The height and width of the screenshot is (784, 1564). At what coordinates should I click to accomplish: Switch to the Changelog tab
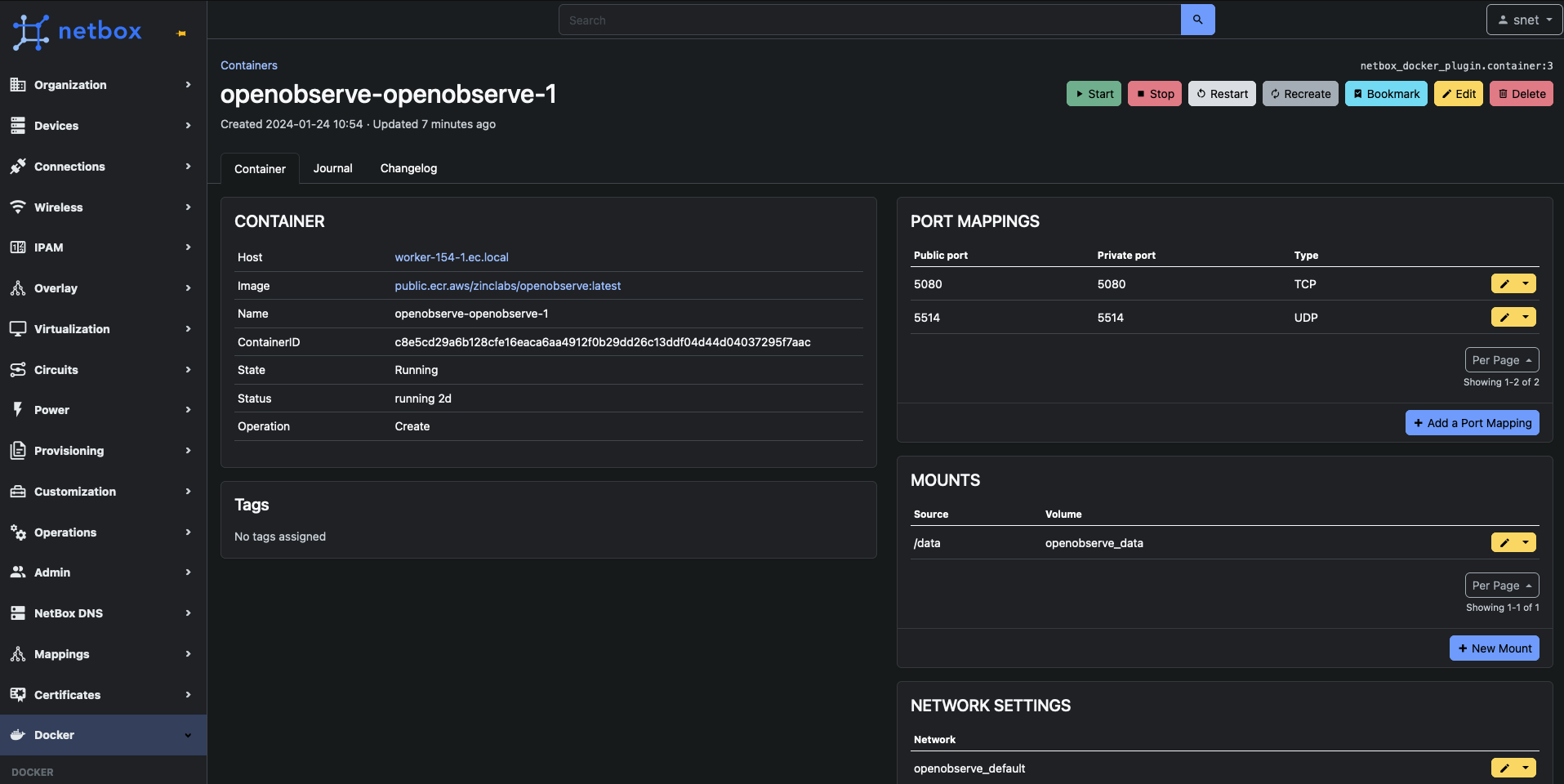click(408, 168)
